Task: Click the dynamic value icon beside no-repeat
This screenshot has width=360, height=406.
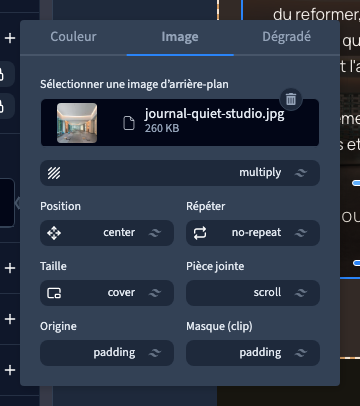Action: coord(301,233)
